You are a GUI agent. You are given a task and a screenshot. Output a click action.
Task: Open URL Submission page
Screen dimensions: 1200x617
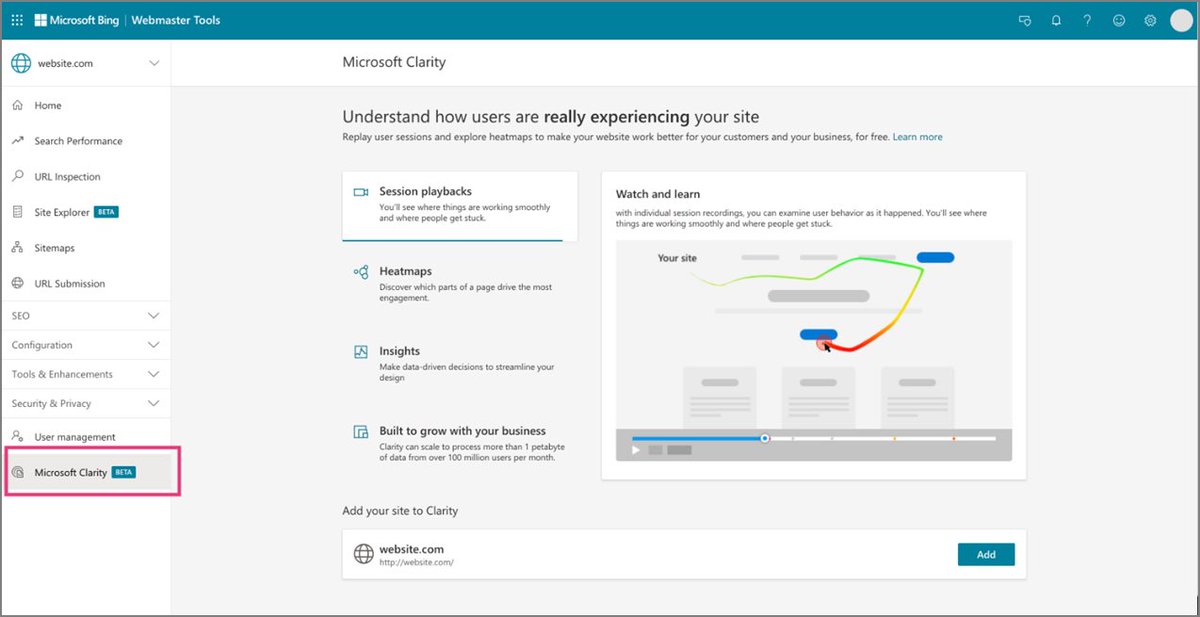point(86,284)
